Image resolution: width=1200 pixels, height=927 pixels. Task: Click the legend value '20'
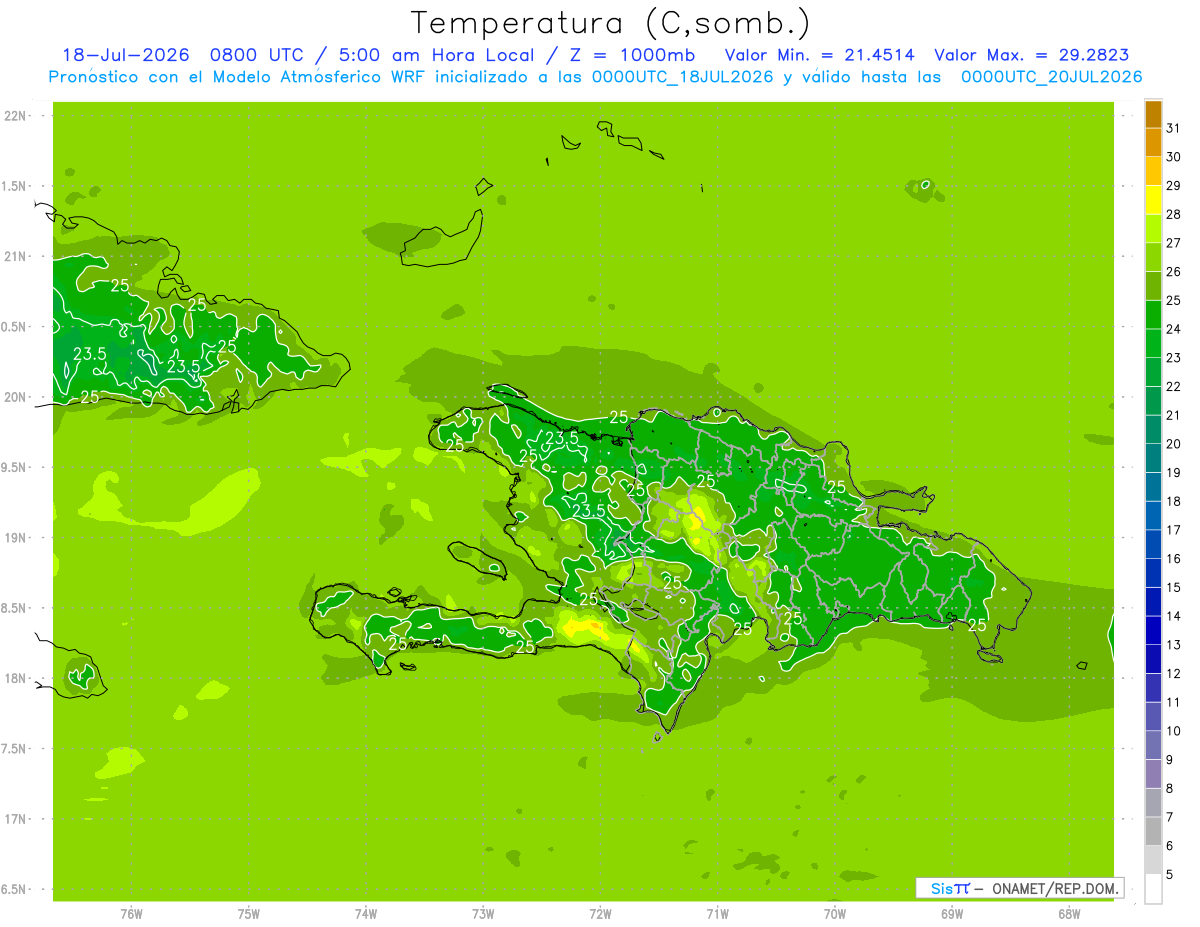click(x=1173, y=444)
